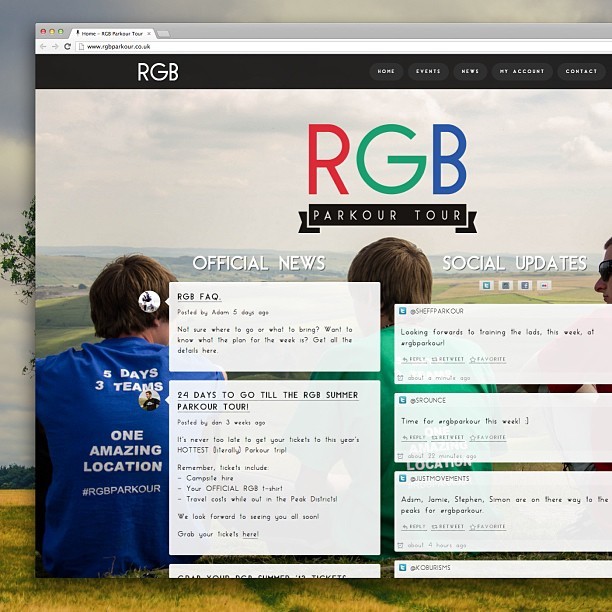Open the Events navigation item
The height and width of the screenshot is (612, 612).
pyautogui.click(x=428, y=71)
